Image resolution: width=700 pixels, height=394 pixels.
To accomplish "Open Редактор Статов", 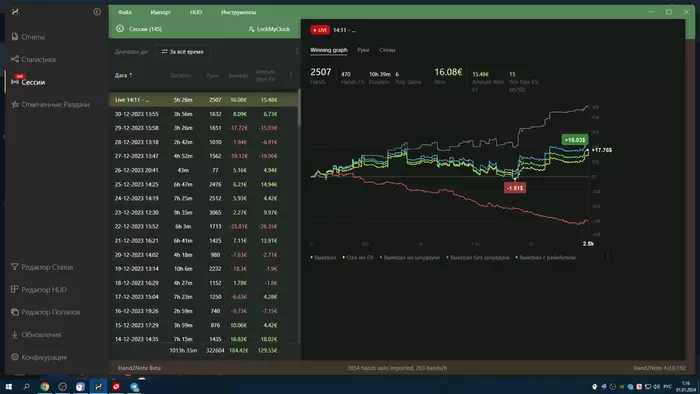I will (42, 267).
